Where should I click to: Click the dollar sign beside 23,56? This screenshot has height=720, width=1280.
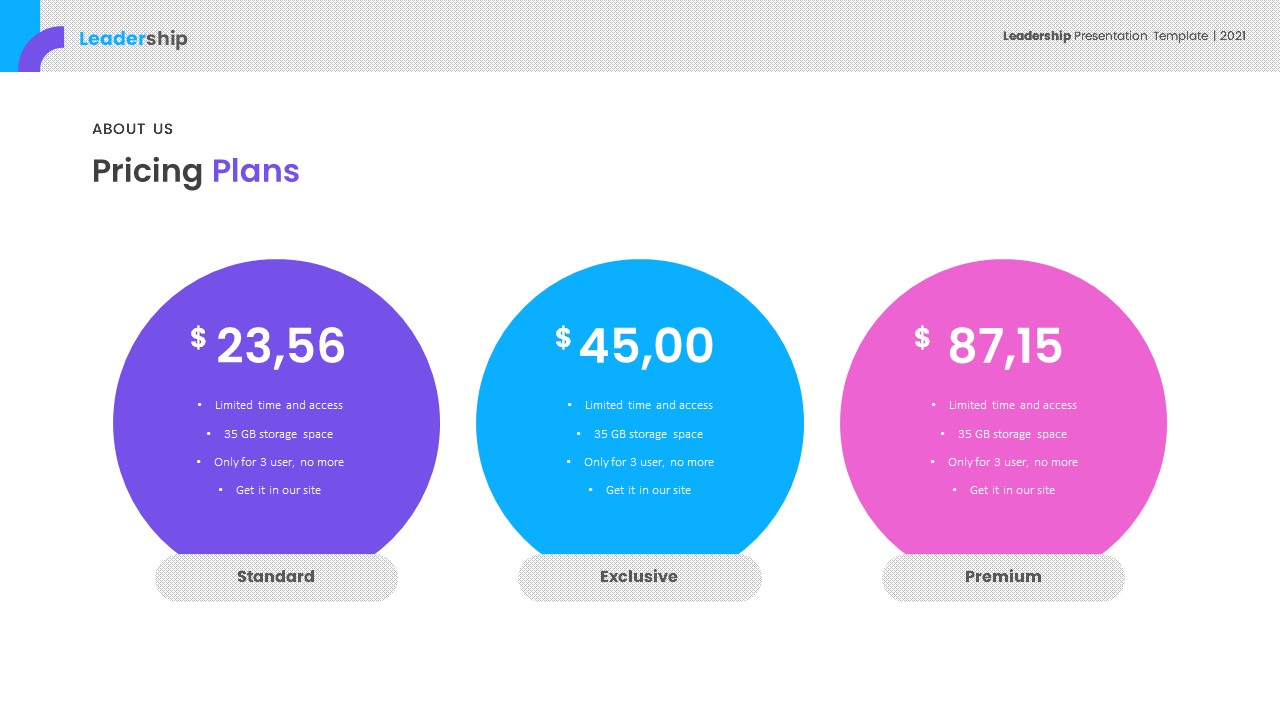pos(198,338)
